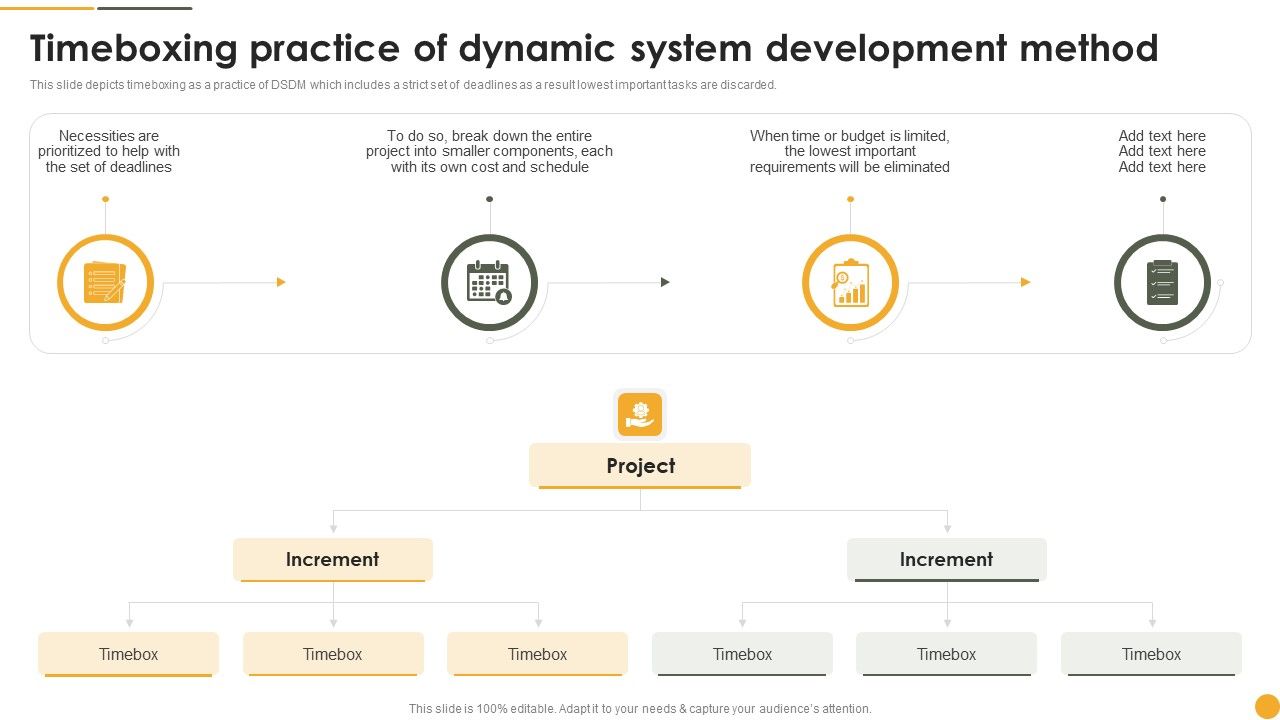Select the notepad and pencil icon
The image size is (1280, 720).
pyautogui.click(x=105, y=282)
